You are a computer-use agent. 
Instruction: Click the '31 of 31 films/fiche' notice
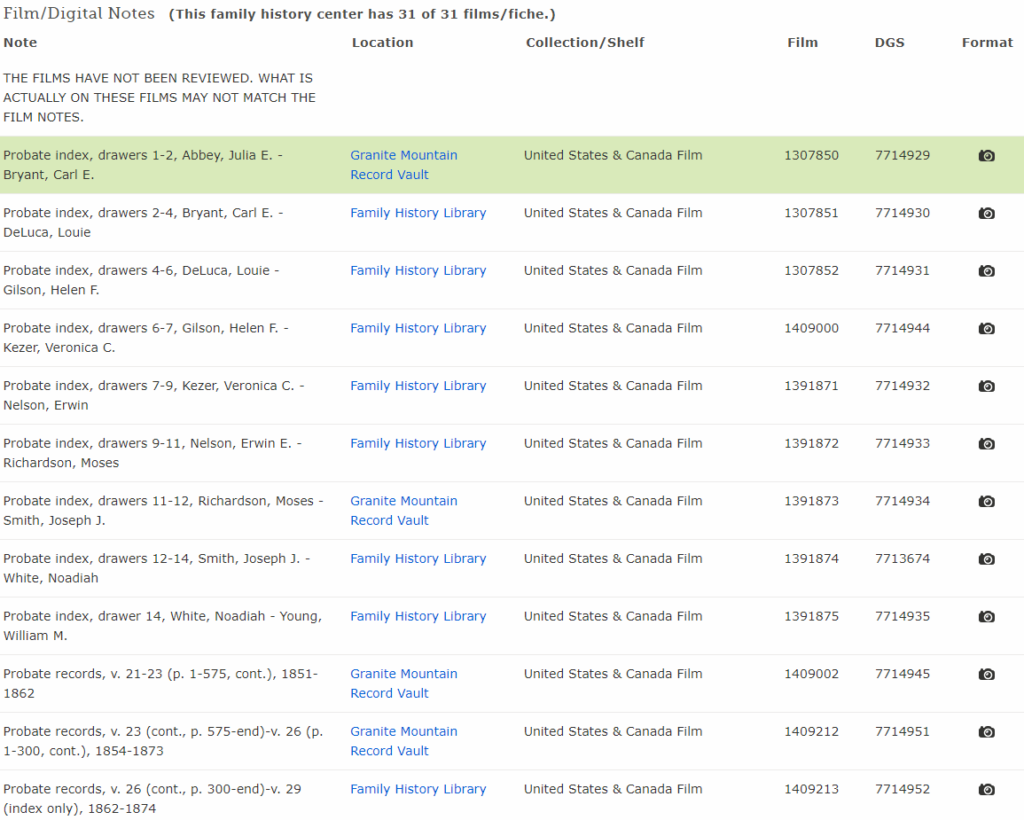click(362, 14)
